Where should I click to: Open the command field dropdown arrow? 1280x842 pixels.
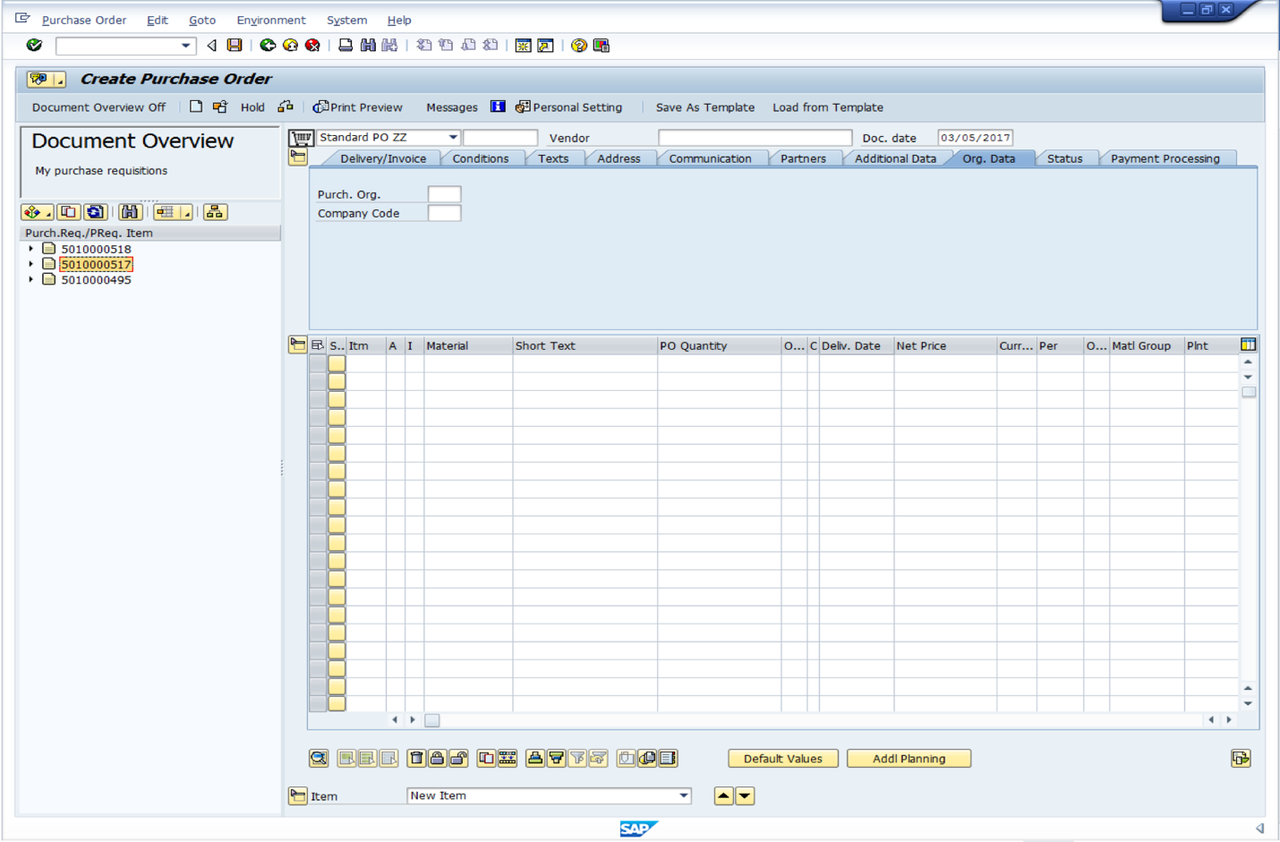tap(186, 46)
